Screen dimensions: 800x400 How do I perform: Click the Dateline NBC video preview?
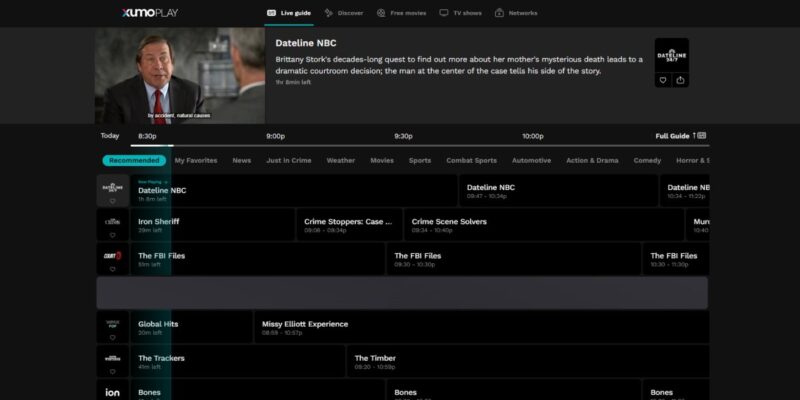pos(180,76)
